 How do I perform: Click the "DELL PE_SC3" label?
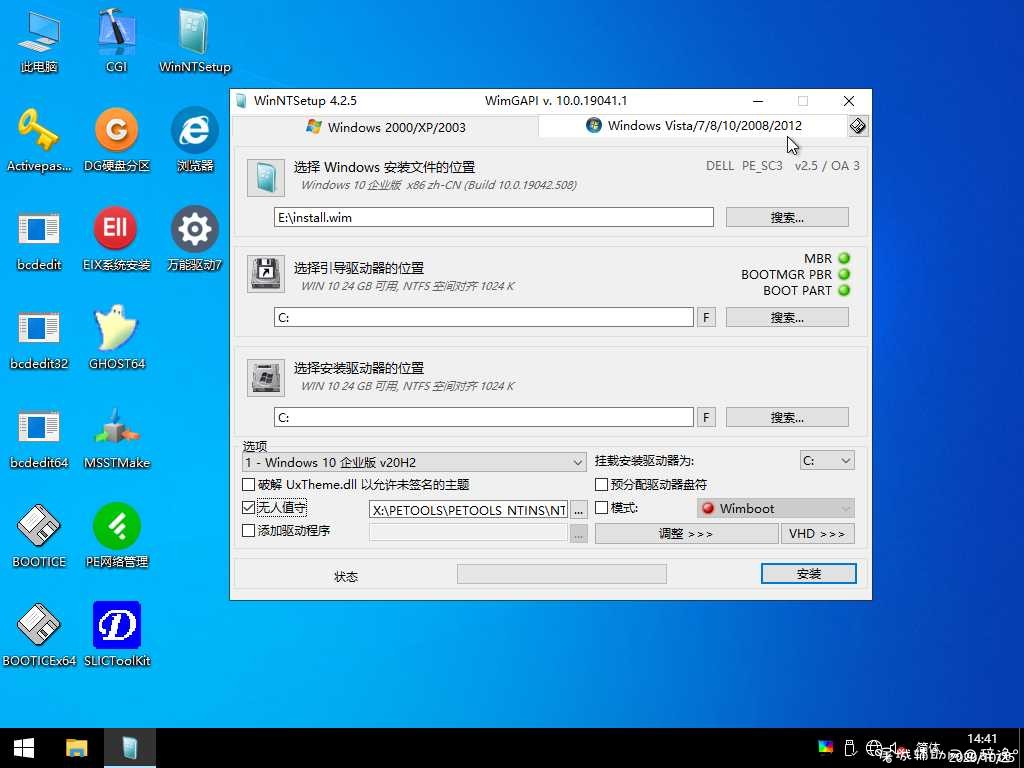click(744, 166)
